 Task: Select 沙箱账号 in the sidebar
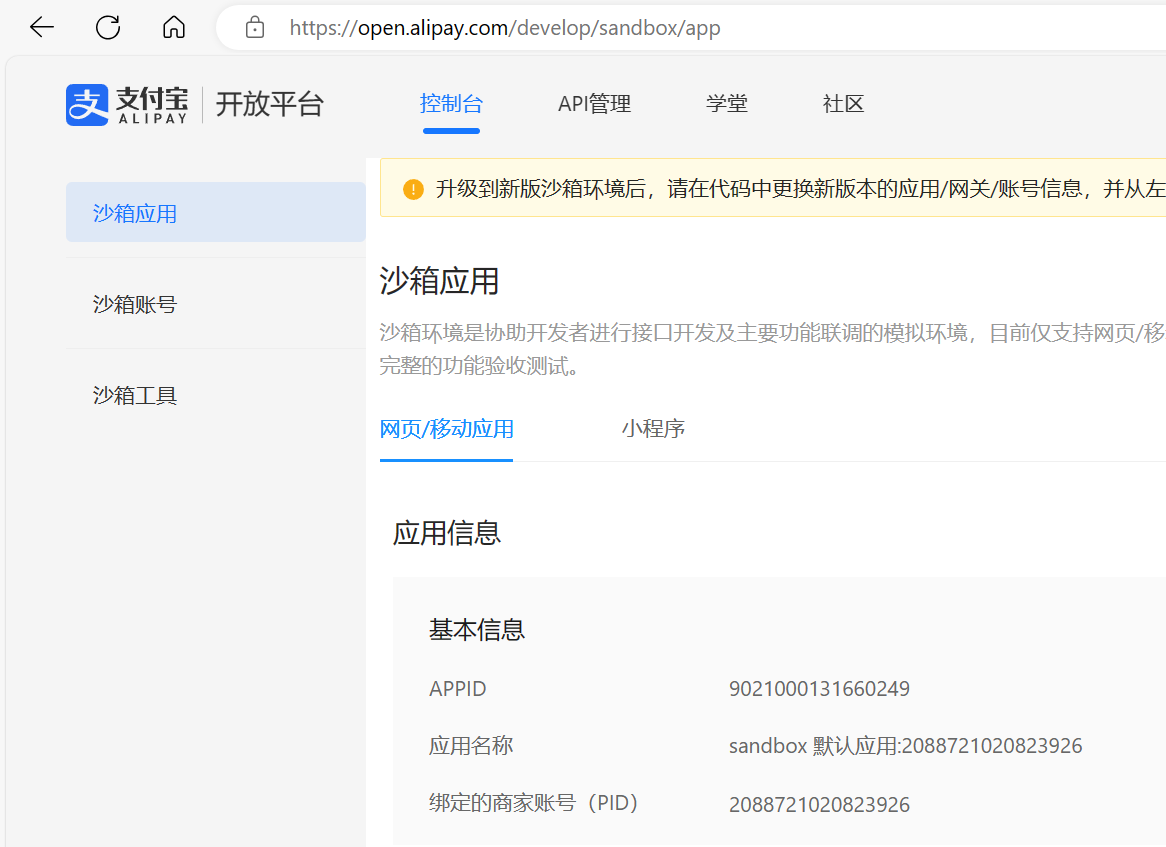tap(216, 303)
